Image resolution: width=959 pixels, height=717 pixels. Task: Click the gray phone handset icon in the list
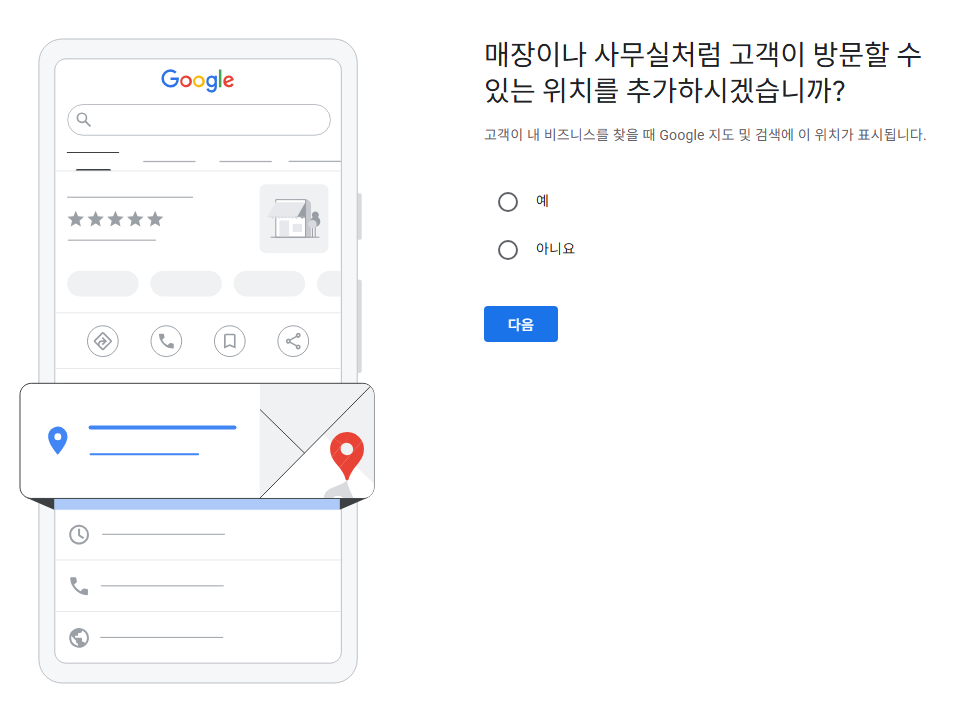79,586
